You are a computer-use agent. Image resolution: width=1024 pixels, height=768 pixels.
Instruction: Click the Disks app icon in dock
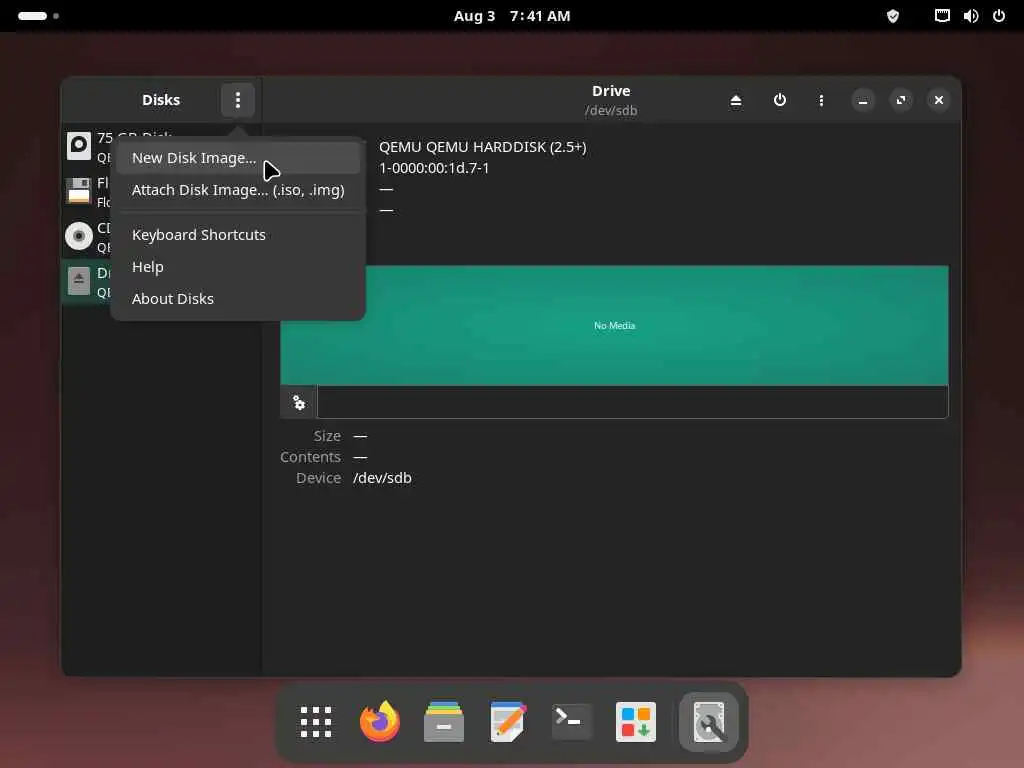[709, 722]
